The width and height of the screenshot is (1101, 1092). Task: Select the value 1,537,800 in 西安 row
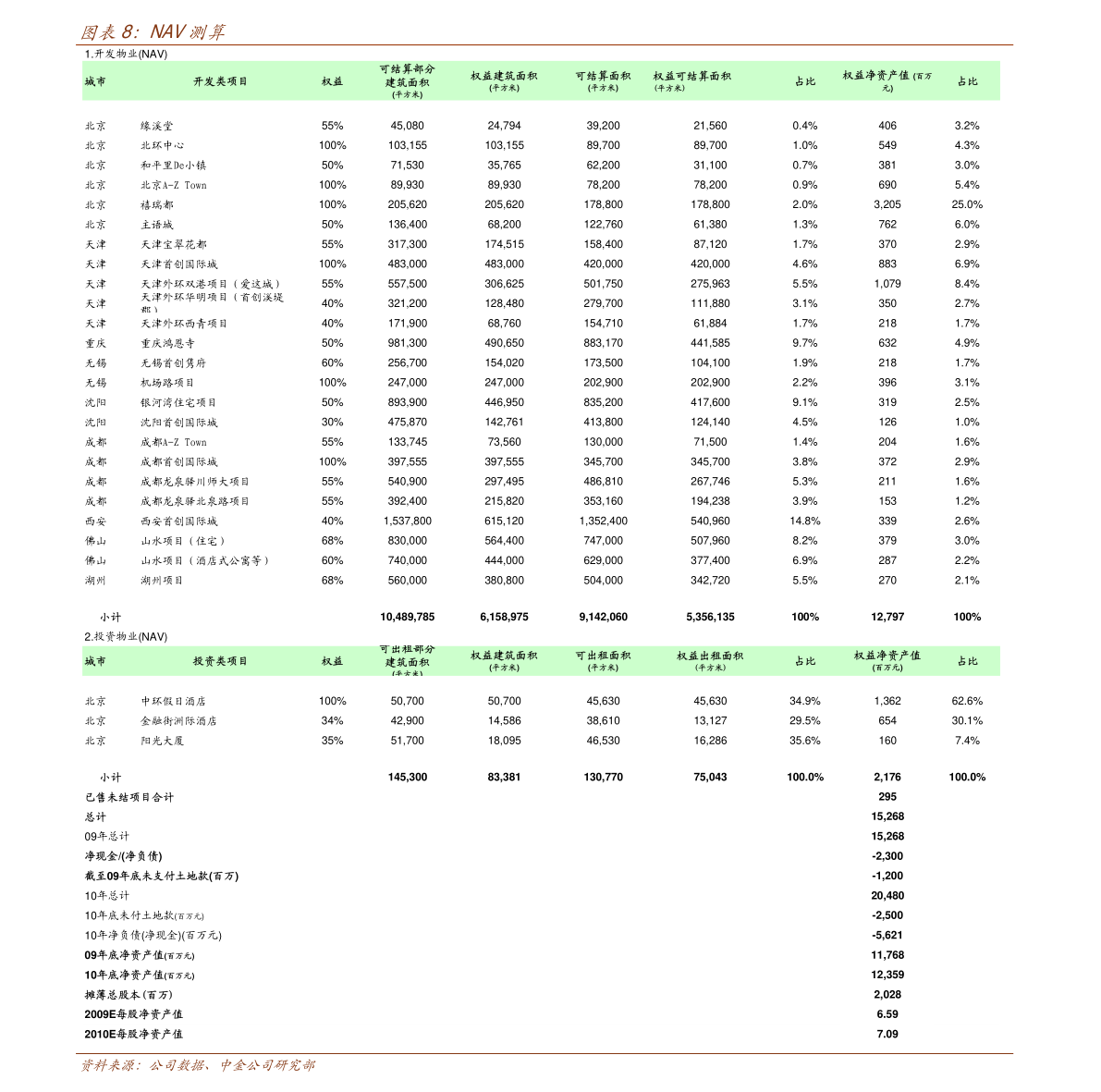(408, 521)
